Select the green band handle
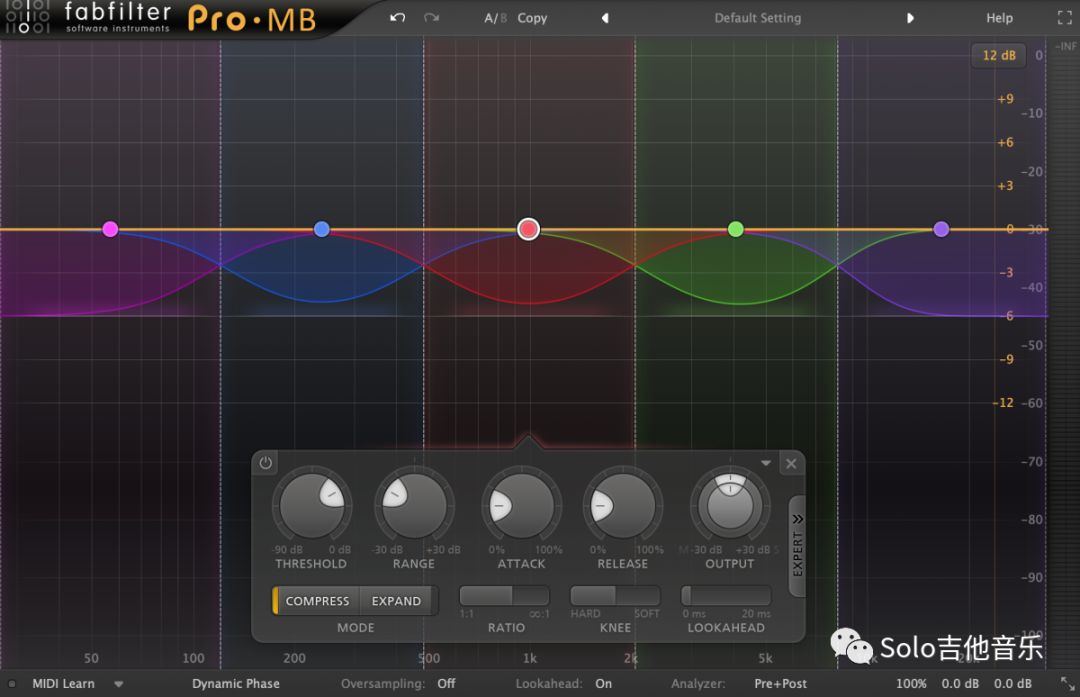 (736, 229)
